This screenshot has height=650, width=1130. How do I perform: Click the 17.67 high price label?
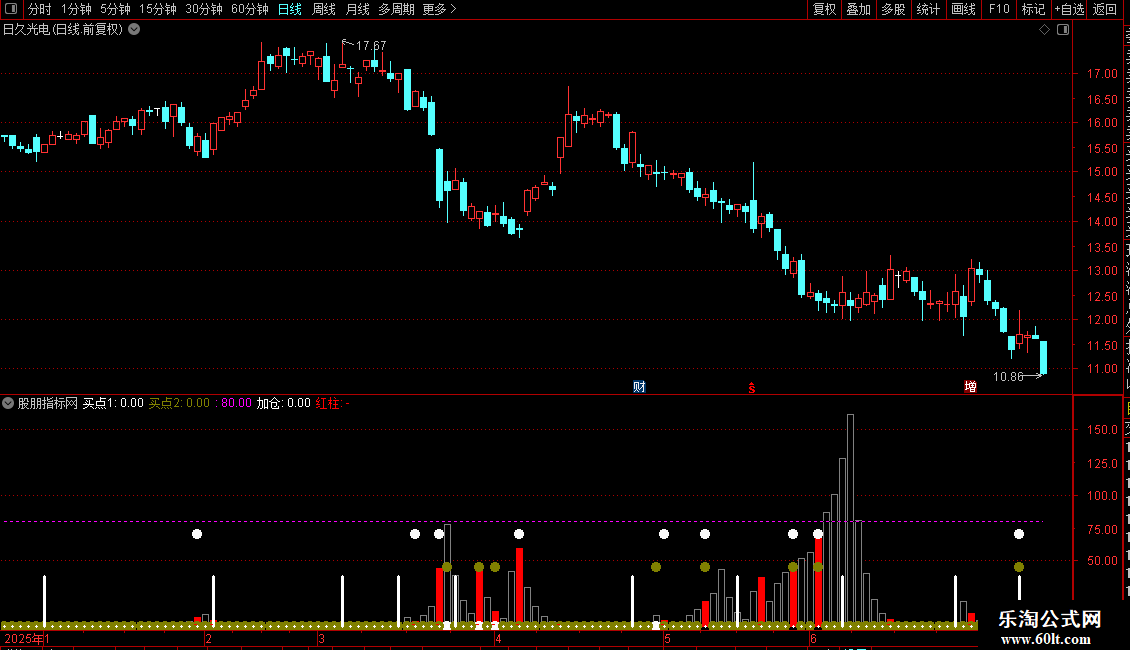tap(371, 45)
